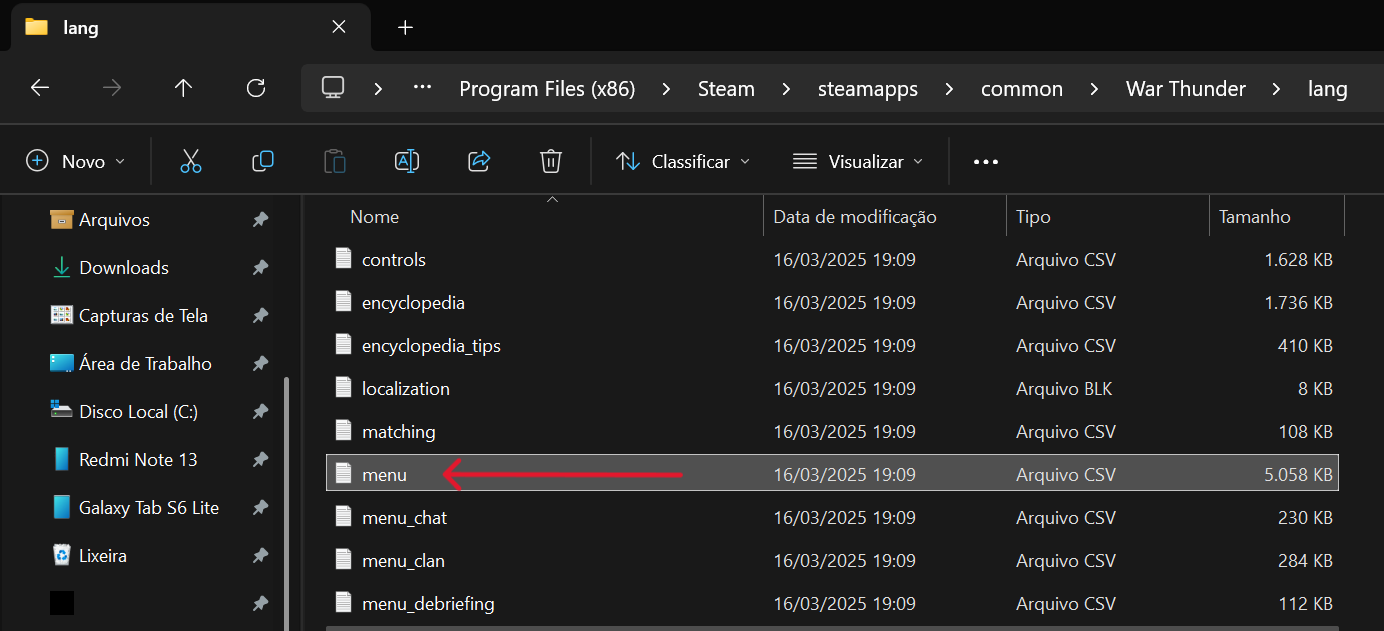
Task: Go up one folder level
Action: coord(183,88)
